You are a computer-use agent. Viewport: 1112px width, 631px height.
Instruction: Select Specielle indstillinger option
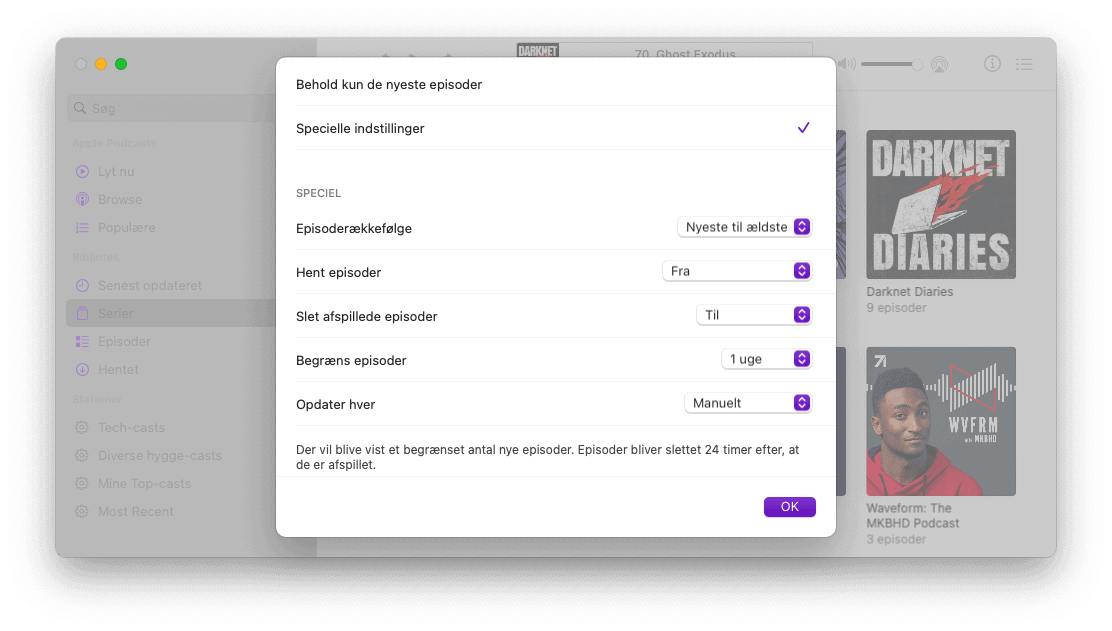tap(555, 128)
